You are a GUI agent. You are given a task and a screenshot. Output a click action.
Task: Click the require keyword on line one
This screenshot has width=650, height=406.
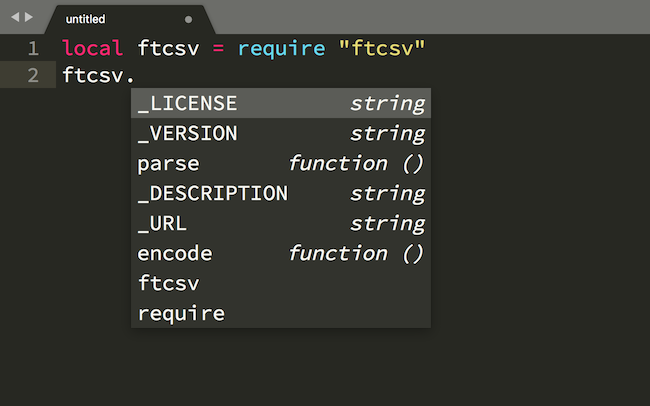click(281, 49)
